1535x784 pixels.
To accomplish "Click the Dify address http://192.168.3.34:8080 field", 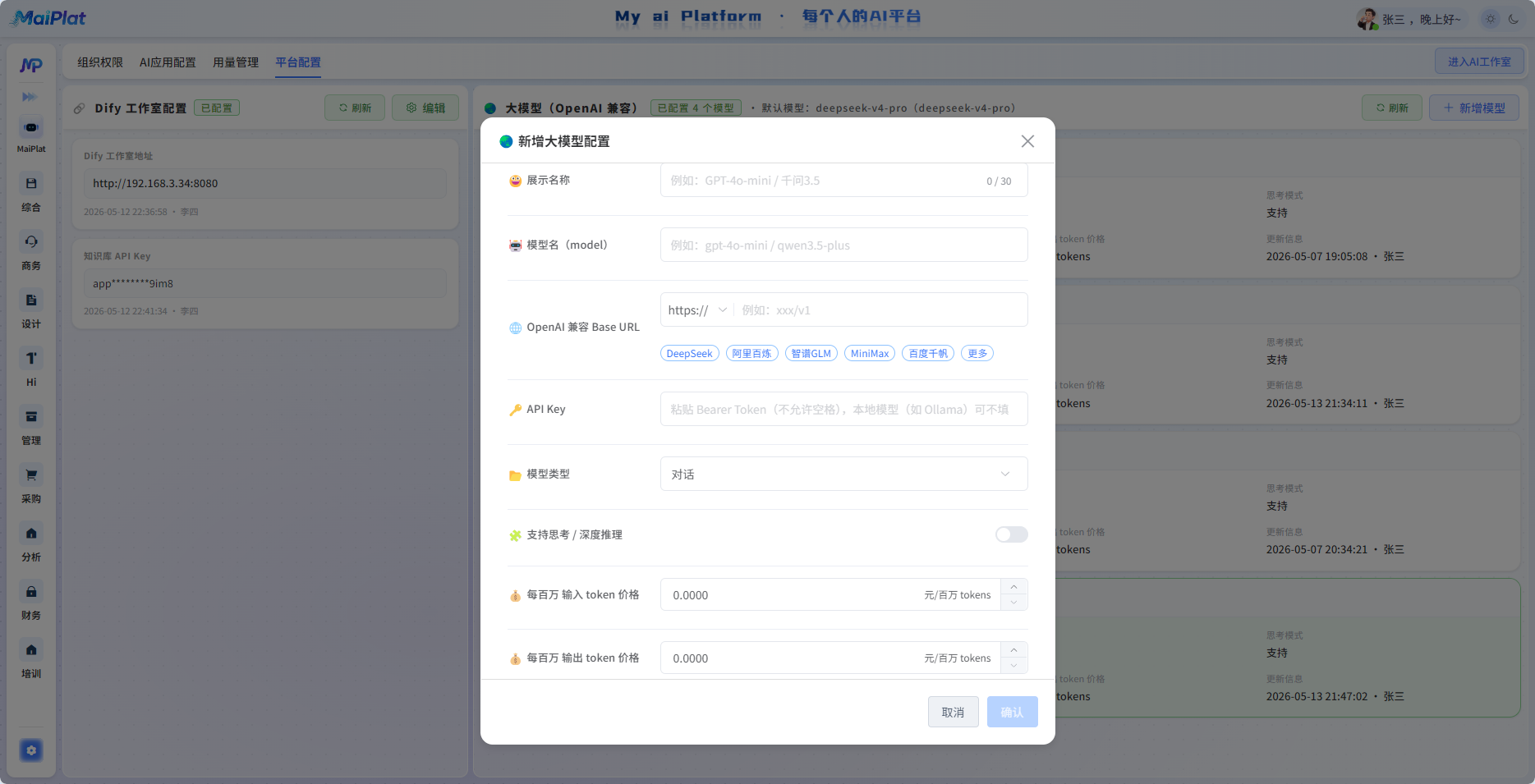I will tap(264, 183).
